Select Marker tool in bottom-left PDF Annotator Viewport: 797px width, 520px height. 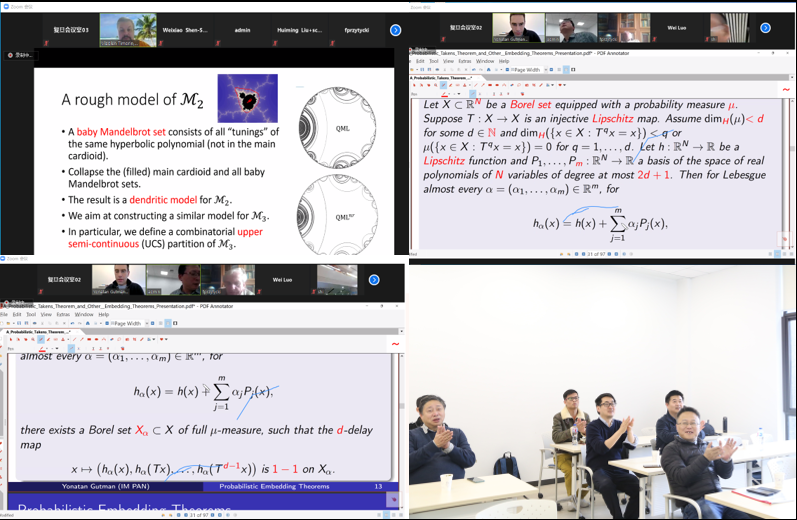click(x=48, y=339)
